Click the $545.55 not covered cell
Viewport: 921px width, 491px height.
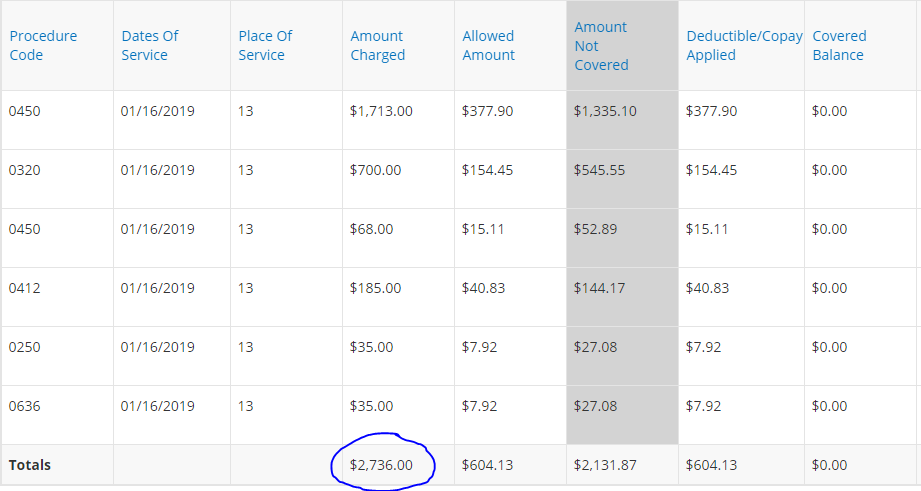(599, 170)
